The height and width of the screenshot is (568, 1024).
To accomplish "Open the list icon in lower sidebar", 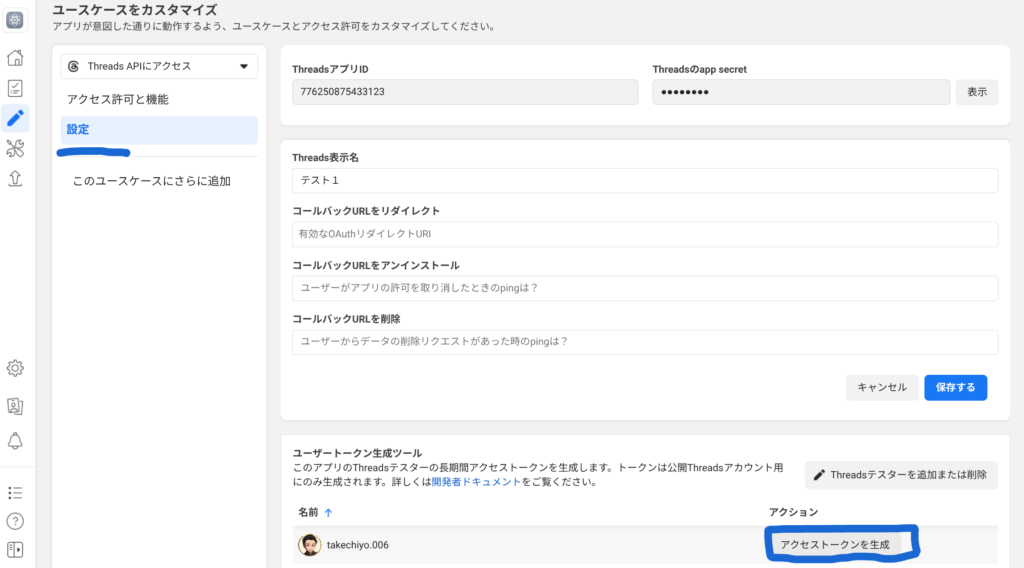I will tap(15, 493).
